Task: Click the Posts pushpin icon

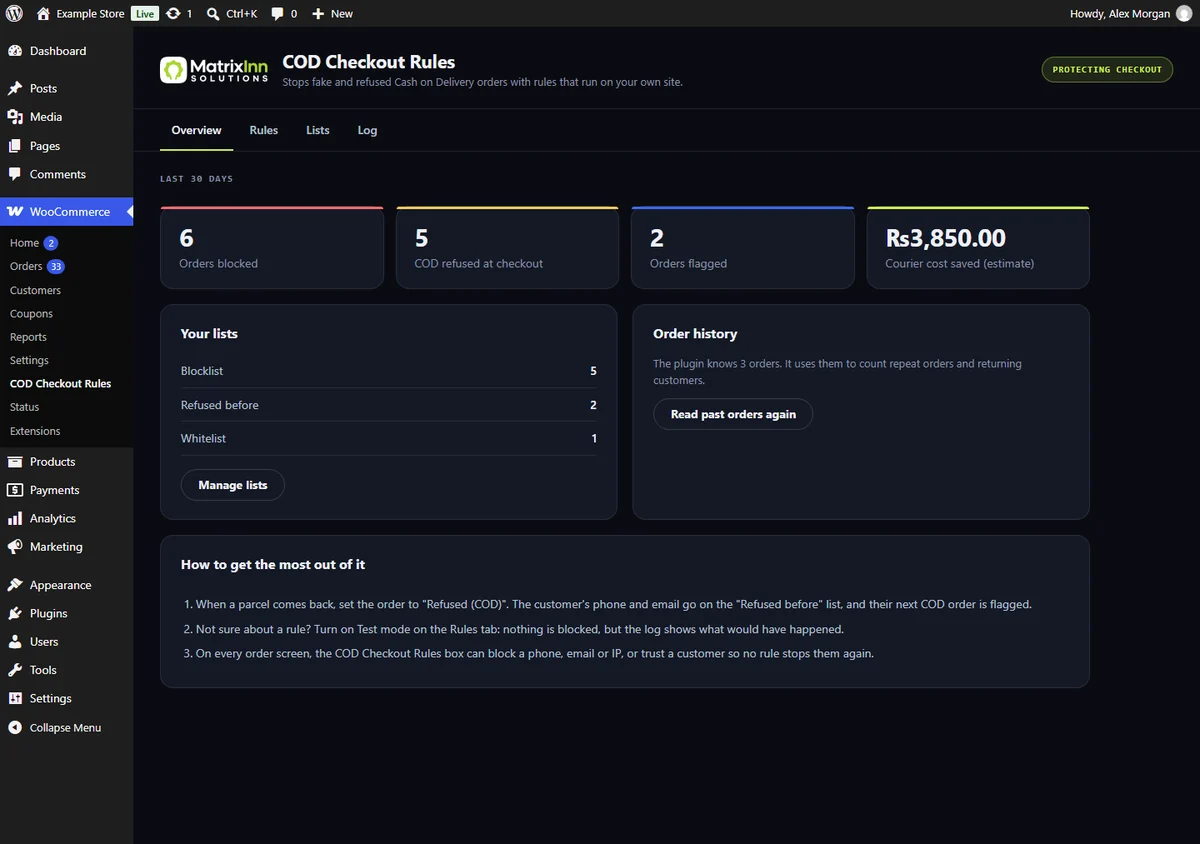Action: pos(15,88)
